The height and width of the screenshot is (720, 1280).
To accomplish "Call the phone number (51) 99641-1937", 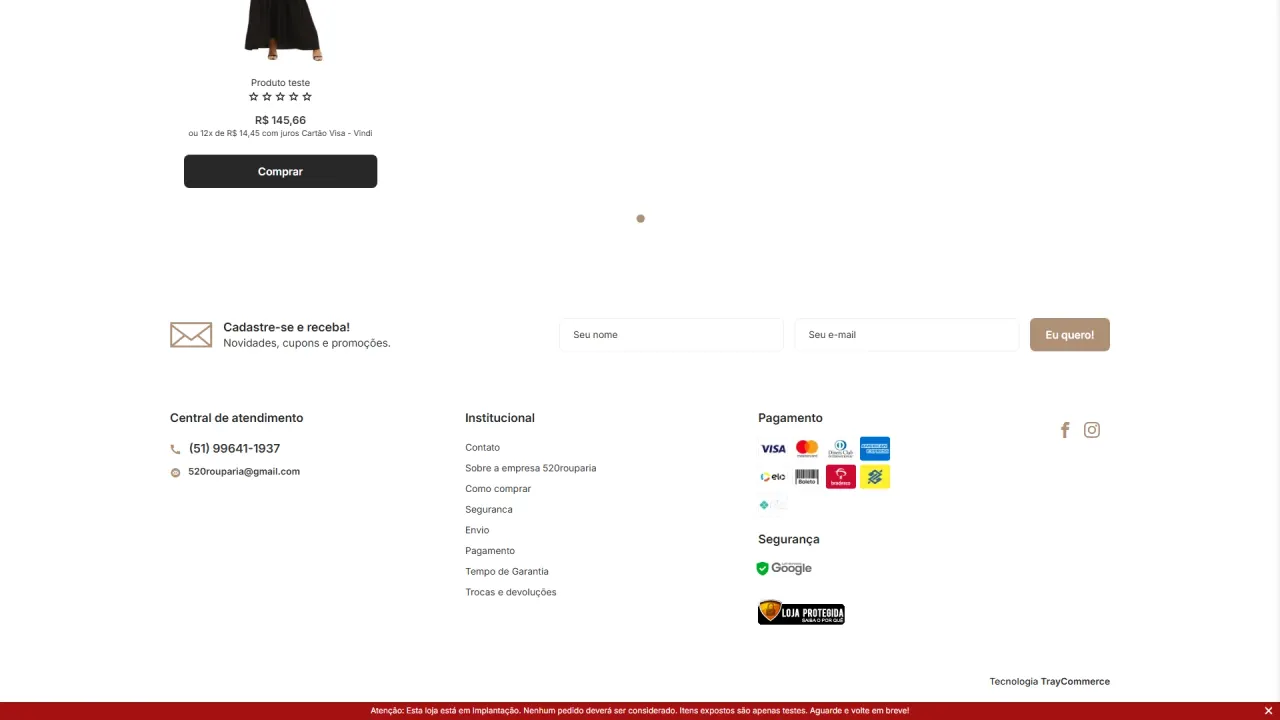I will [234, 448].
